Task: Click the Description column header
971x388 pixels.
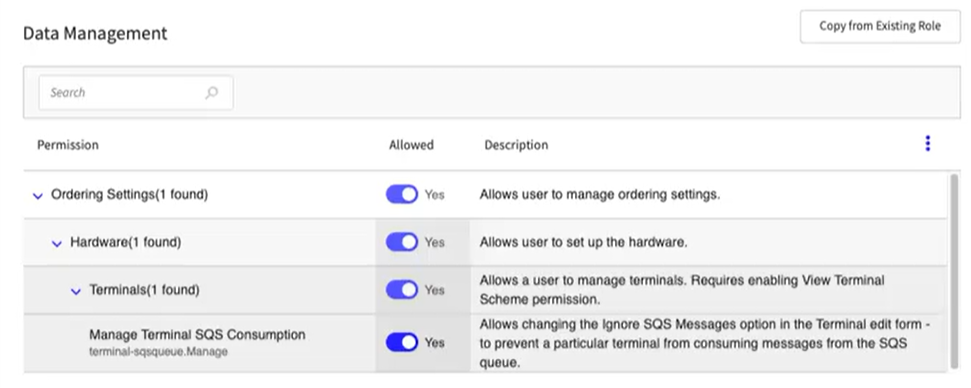Action: 516,145
